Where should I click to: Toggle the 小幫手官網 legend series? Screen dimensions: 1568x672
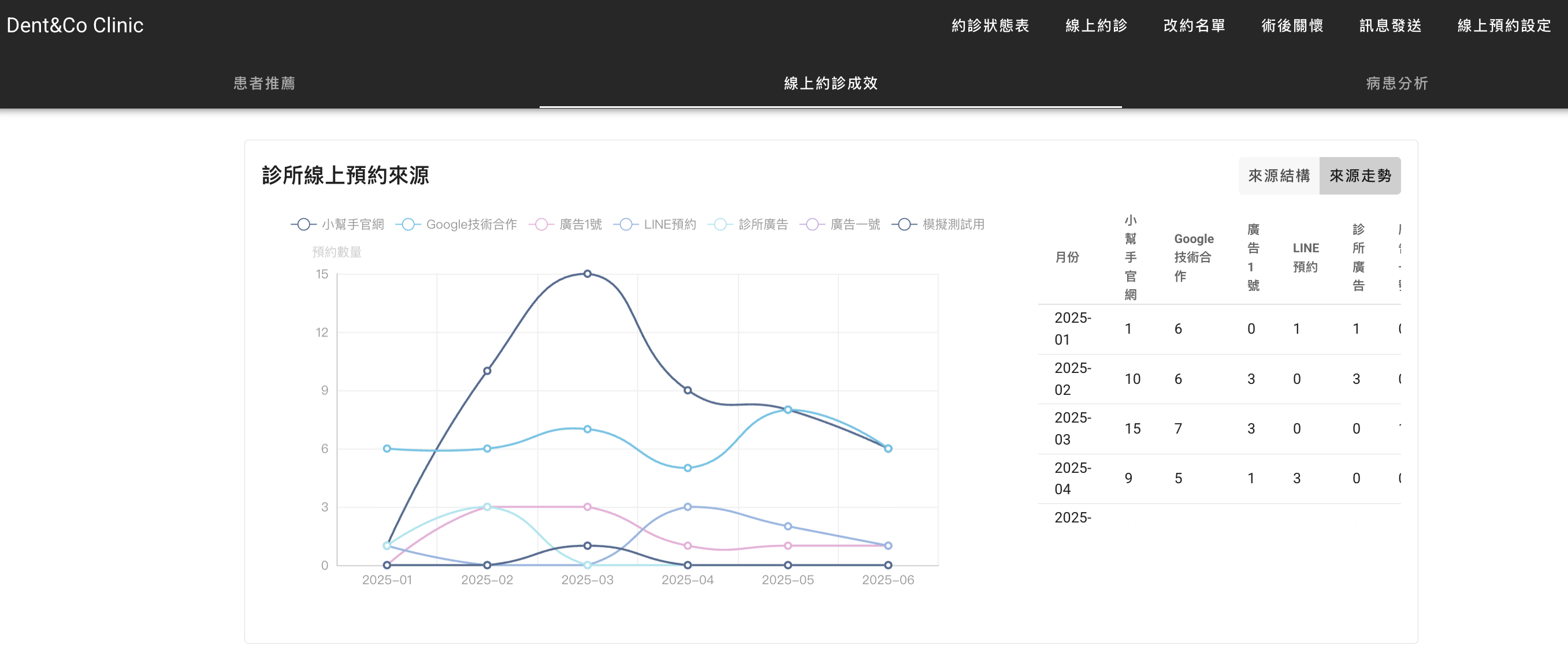click(x=303, y=224)
